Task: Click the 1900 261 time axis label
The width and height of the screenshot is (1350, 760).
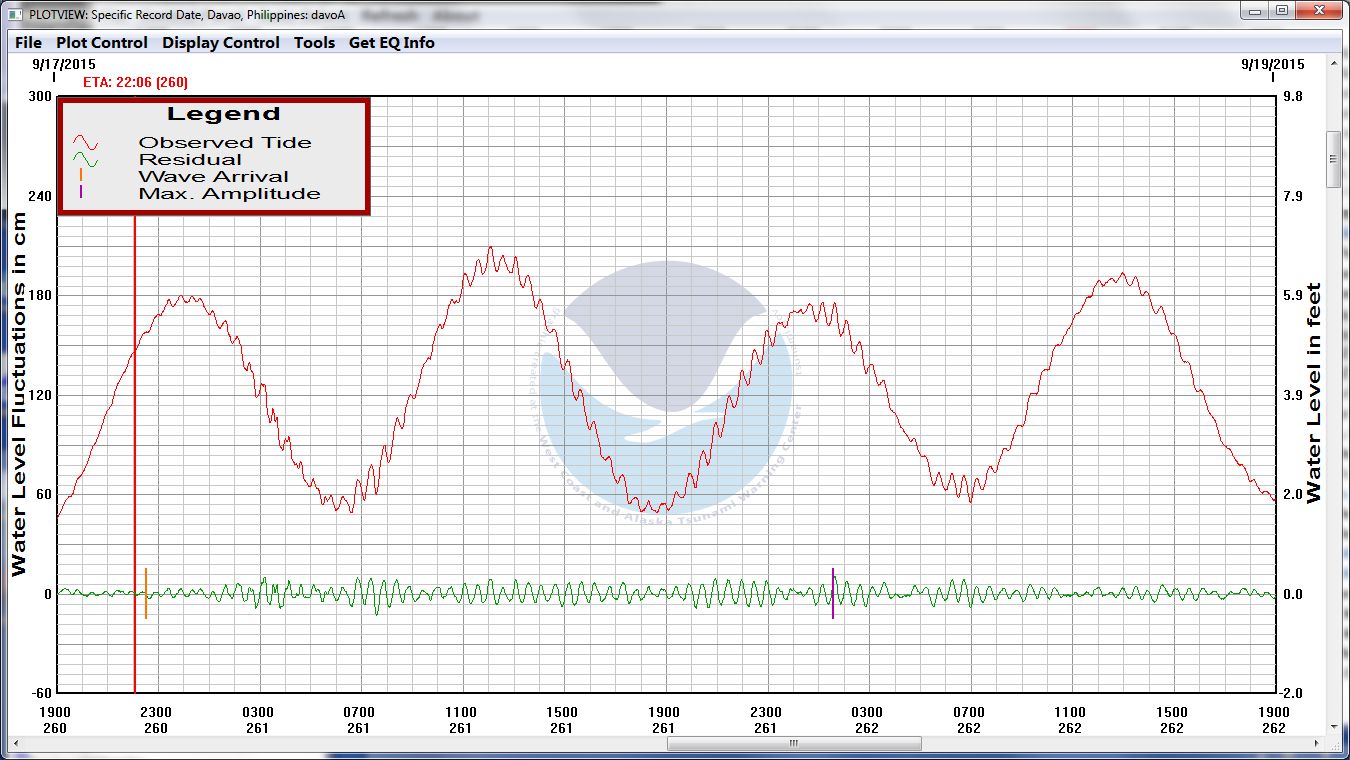Action: (x=664, y=720)
